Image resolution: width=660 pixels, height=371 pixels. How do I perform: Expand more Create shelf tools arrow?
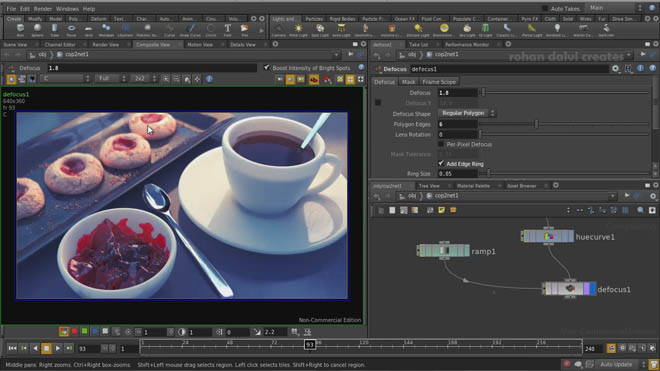point(261,30)
